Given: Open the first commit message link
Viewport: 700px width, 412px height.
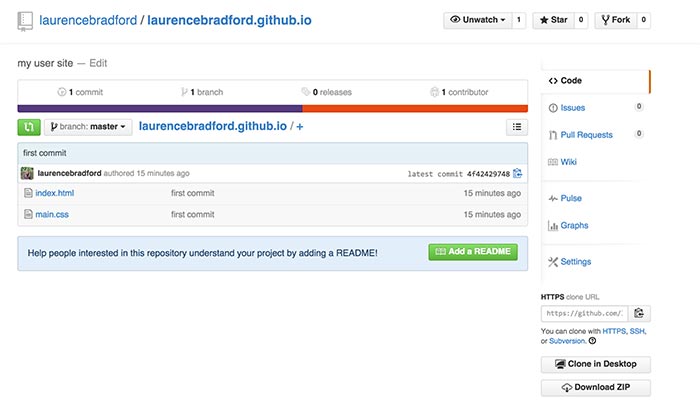Looking at the screenshot, I should tap(45, 153).
